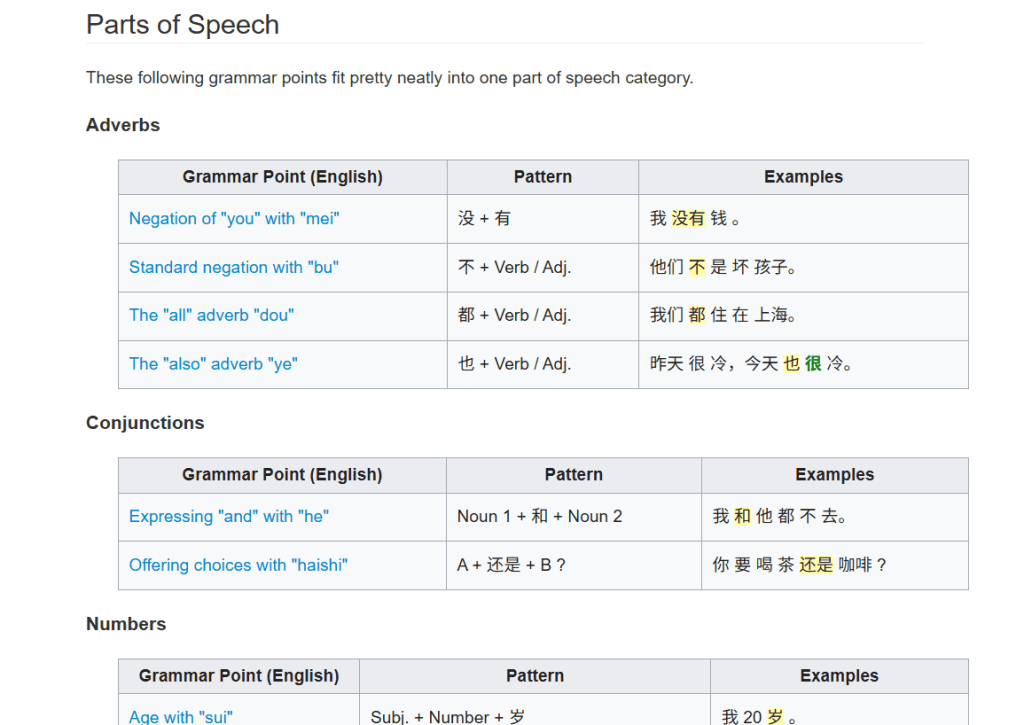This screenshot has height=725, width=1024.
Task: Click the pattern "Noun 1 + 和 + Noun 2"
Action: click(539, 517)
